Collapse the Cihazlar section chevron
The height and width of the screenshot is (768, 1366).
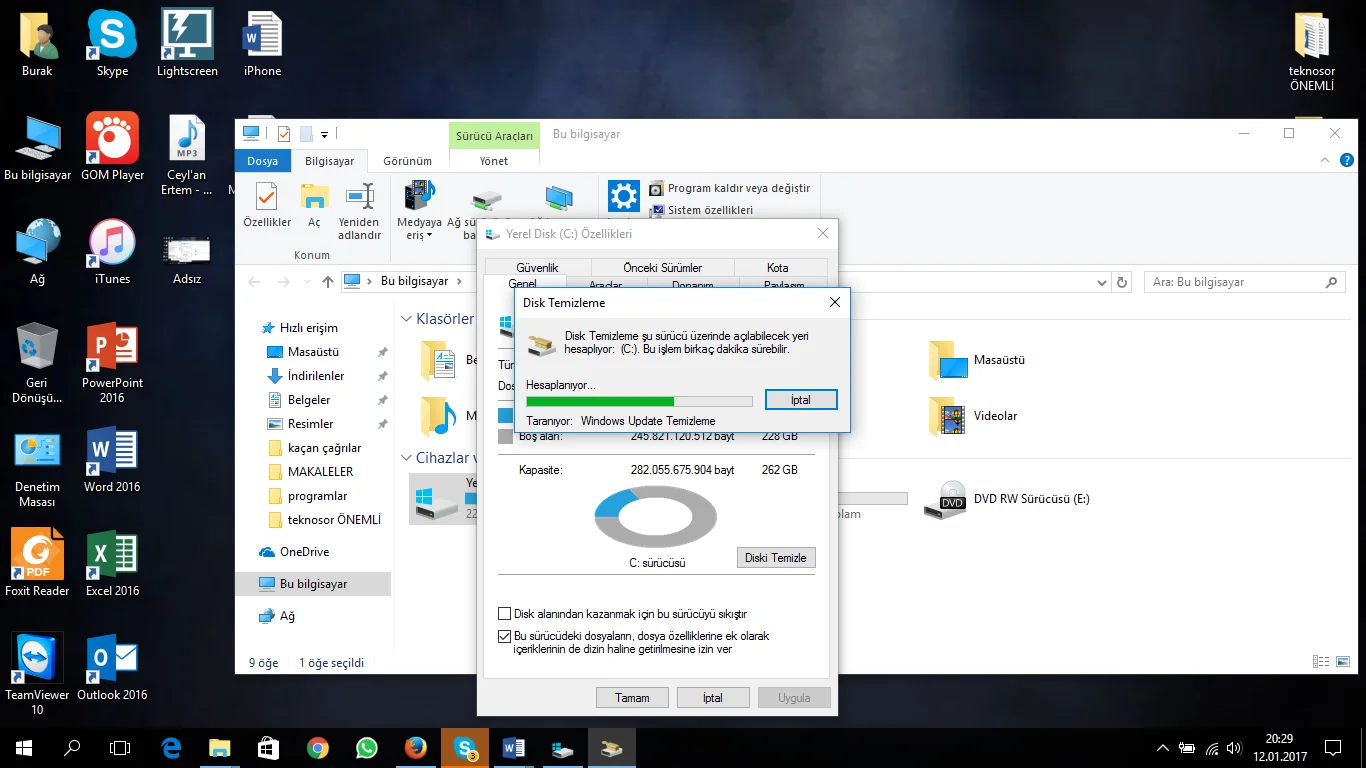pyautogui.click(x=407, y=458)
